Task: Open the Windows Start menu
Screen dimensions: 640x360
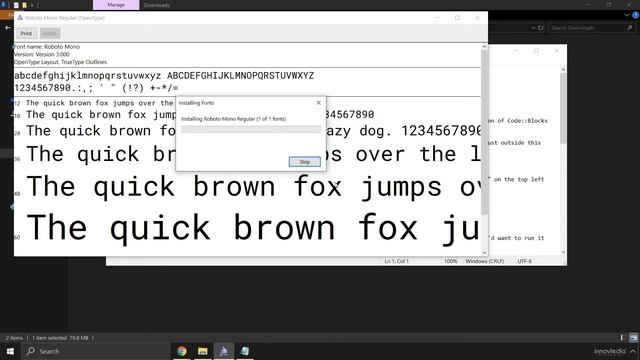Action: (10, 351)
